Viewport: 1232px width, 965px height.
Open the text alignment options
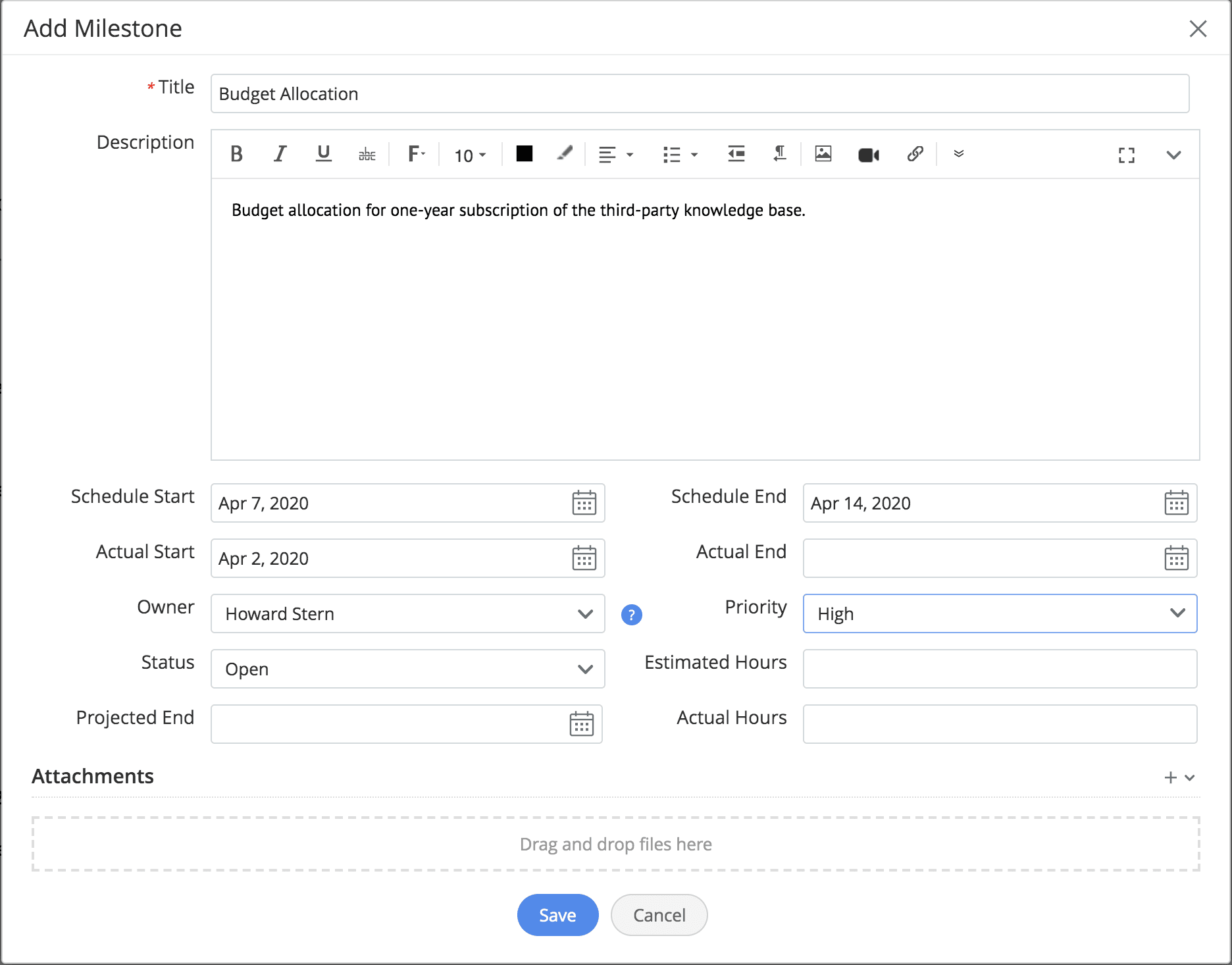[x=615, y=155]
